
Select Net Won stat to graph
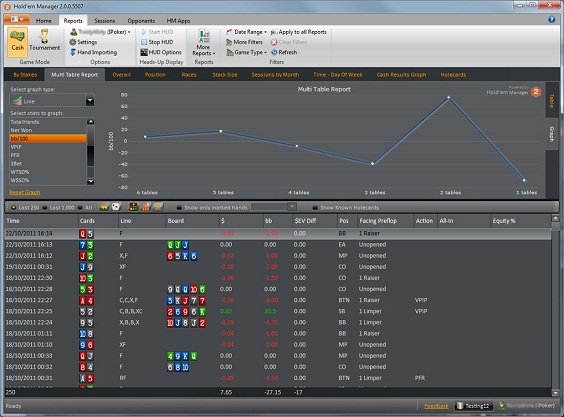47,130
